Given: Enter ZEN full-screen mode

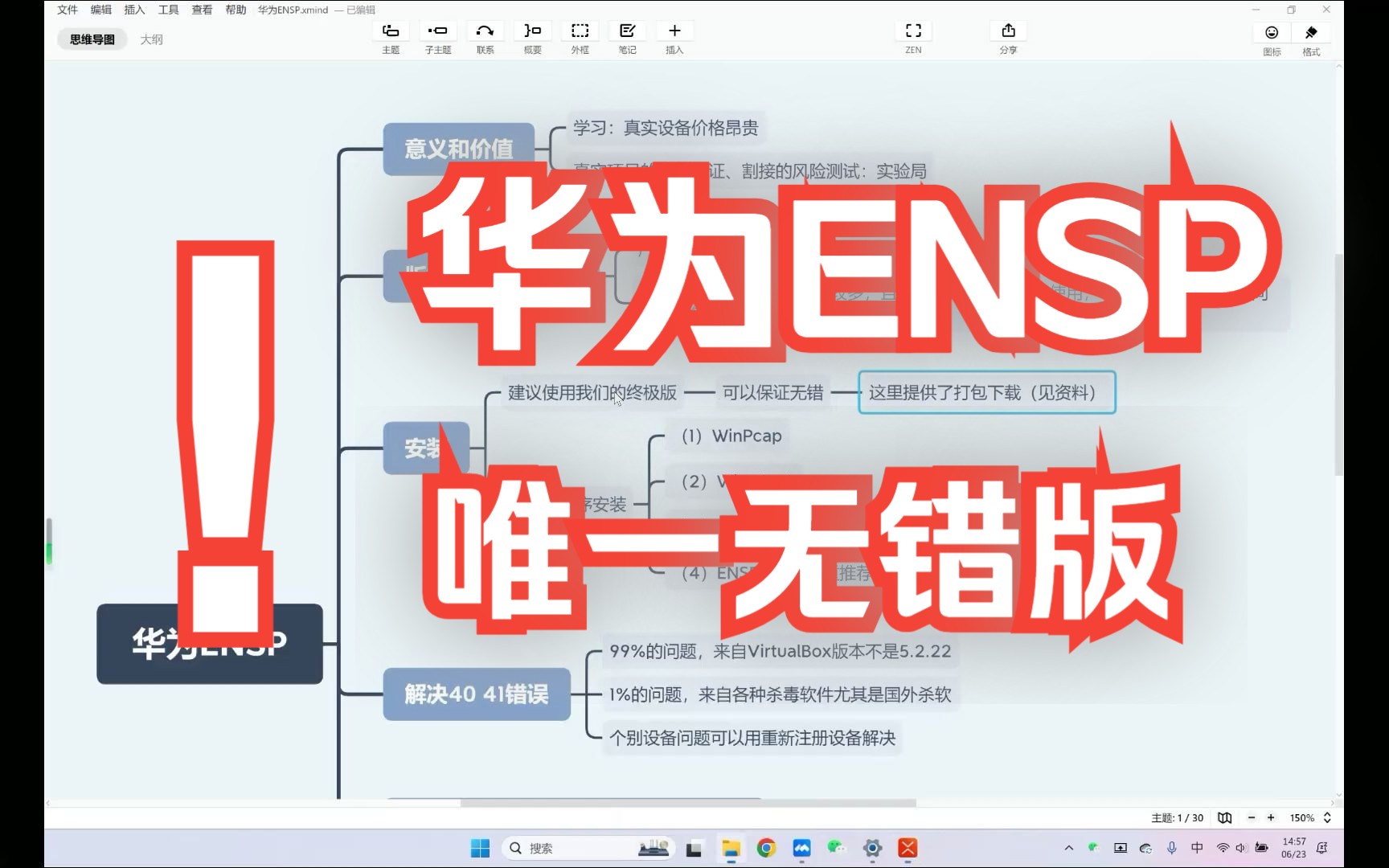Looking at the screenshot, I should (x=913, y=31).
